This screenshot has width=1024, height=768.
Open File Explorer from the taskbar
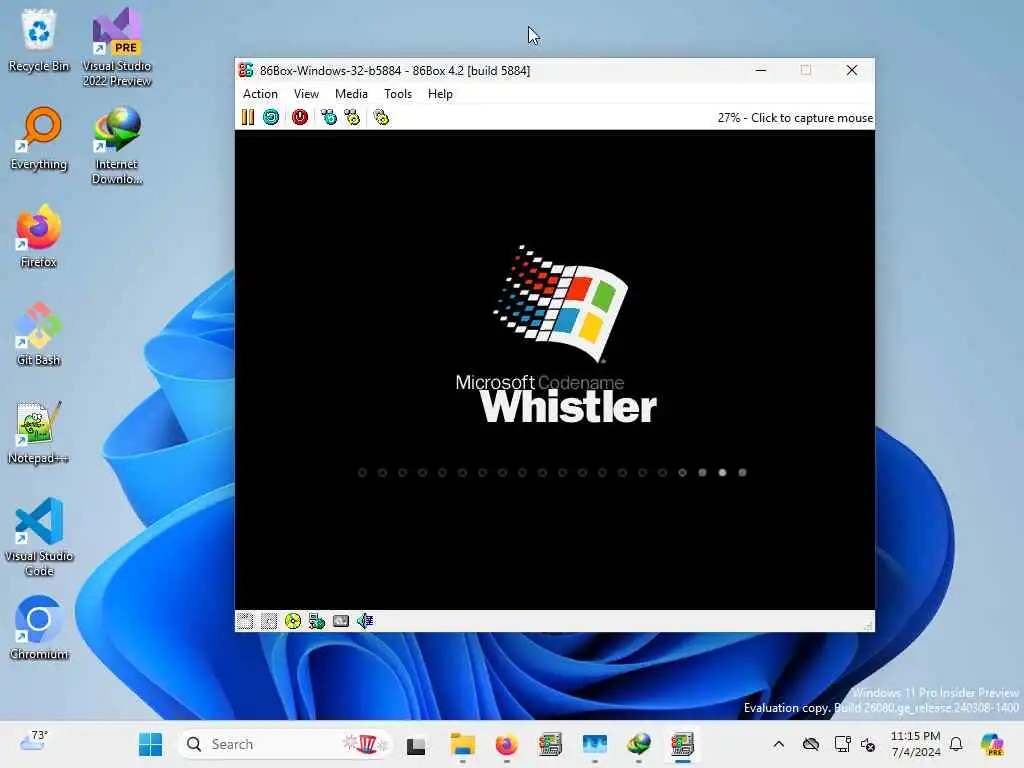[x=462, y=744]
